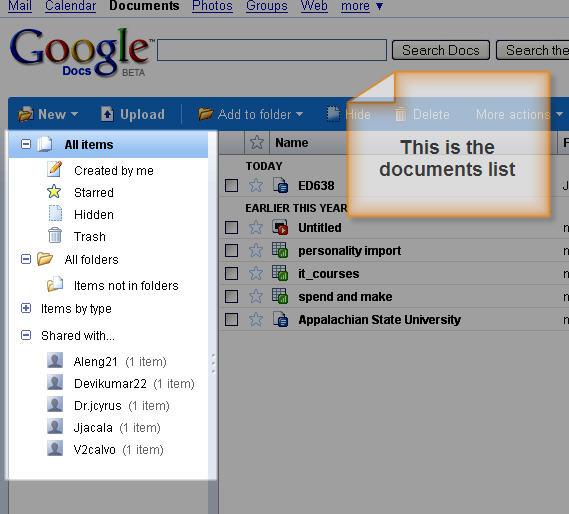This screenshot has width=569, height=514.
Task: Click the sidebar resize handle dots
Action: [213, 363]
